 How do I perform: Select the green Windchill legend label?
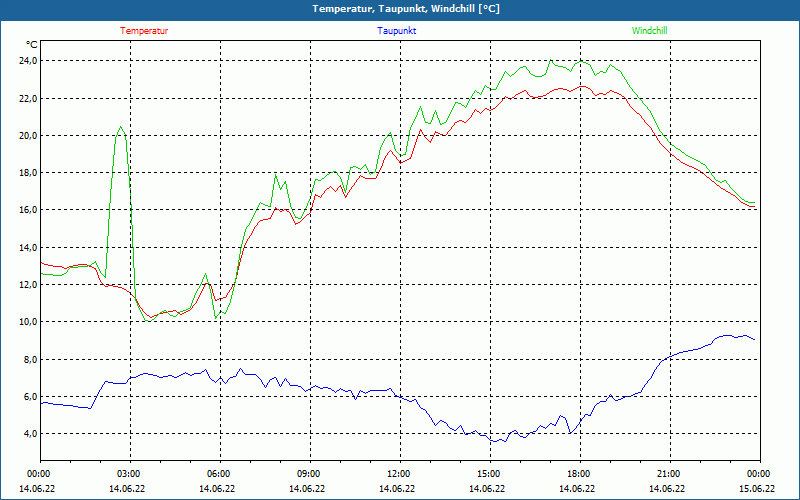[x=649, y=30]
